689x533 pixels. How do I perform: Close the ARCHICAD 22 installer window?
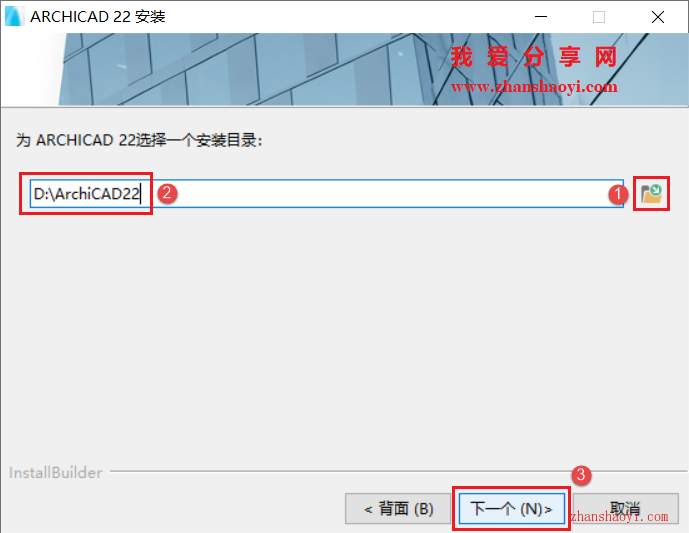pos(658,17)
